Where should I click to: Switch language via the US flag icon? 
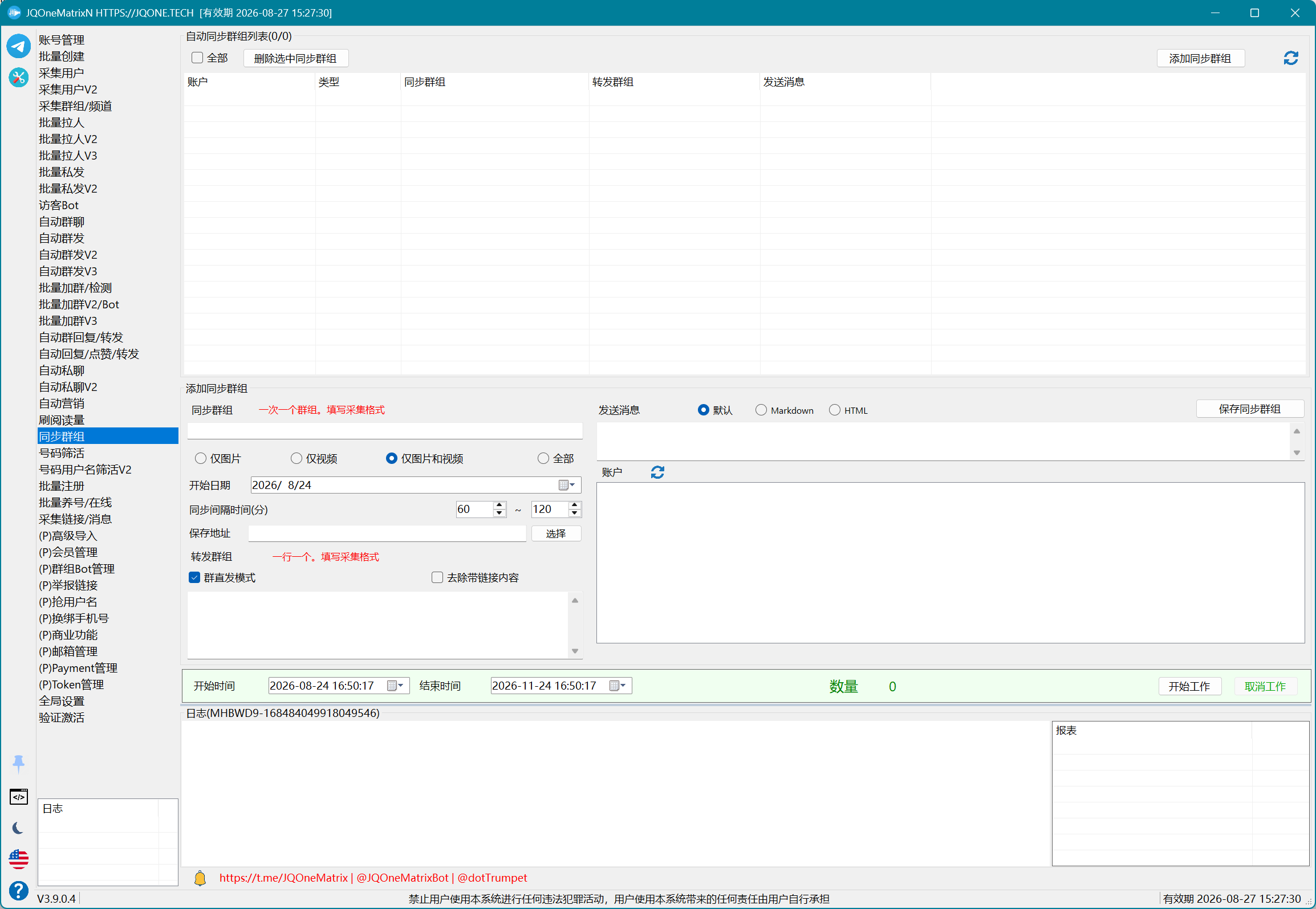[18, 859]
